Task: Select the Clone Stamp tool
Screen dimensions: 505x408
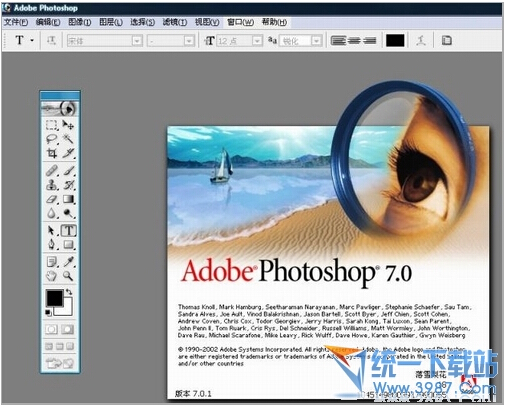Action: click(51, 185)
